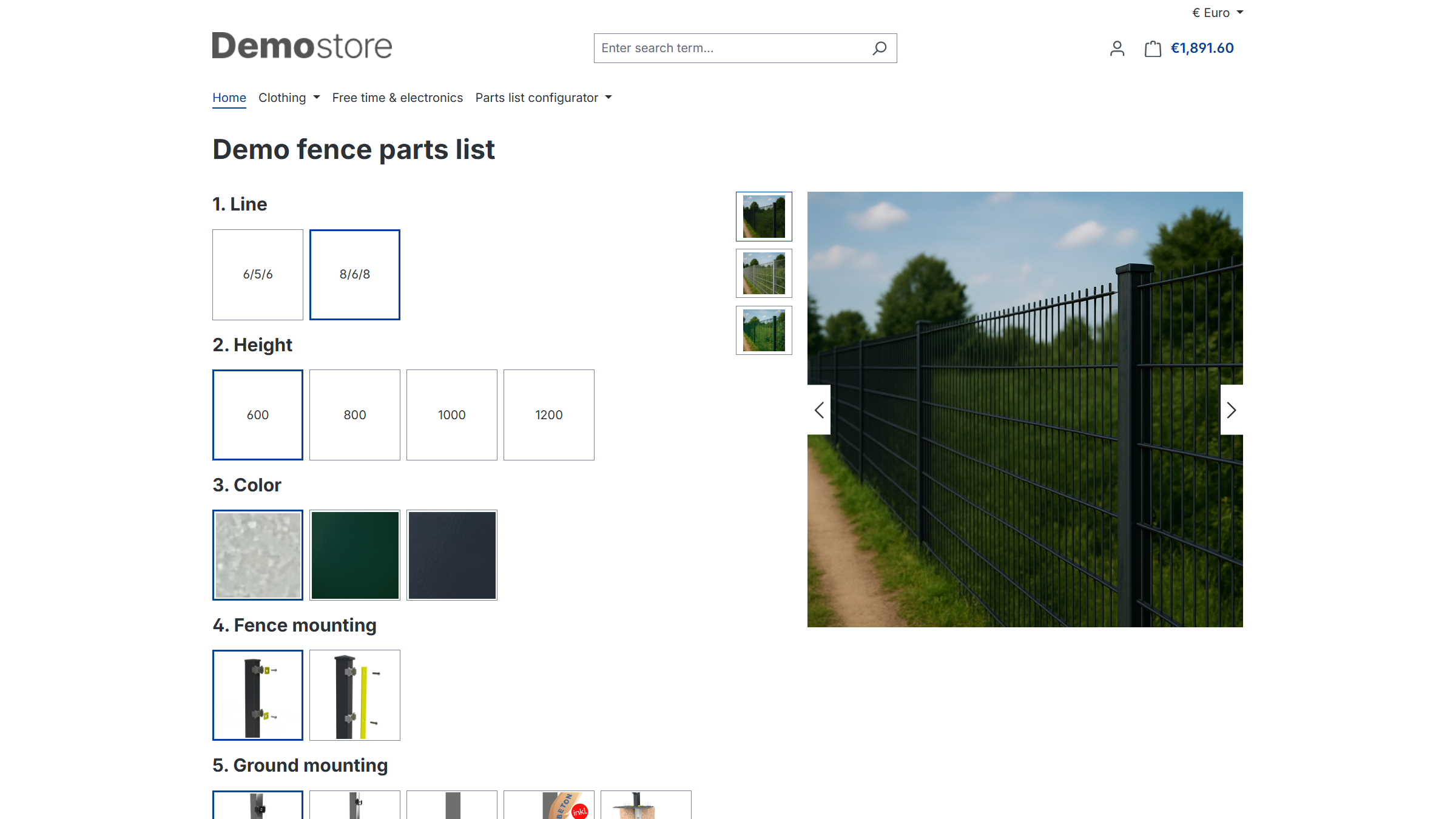Click the search magnifier icon
This screenshot has width=1456, height=819.
(880, 48)
